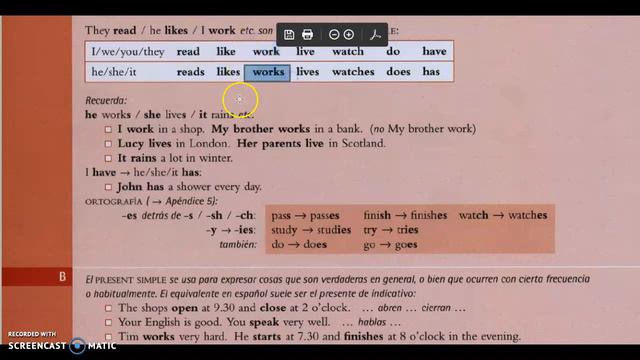This screenshot has height=360, width=640.
Task: Click 'lives' in the he/she/it table row
Action: click(307, 71)
